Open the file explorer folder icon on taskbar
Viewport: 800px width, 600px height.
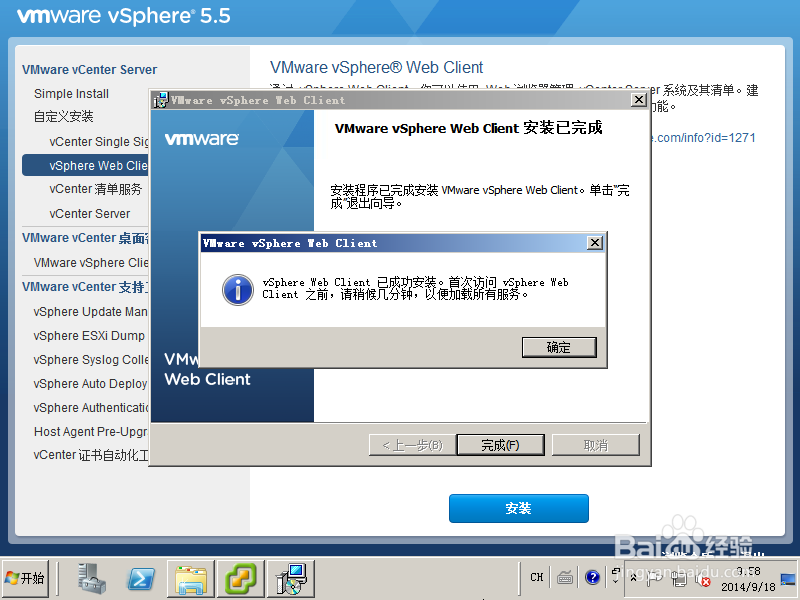[x=190, y=578]
